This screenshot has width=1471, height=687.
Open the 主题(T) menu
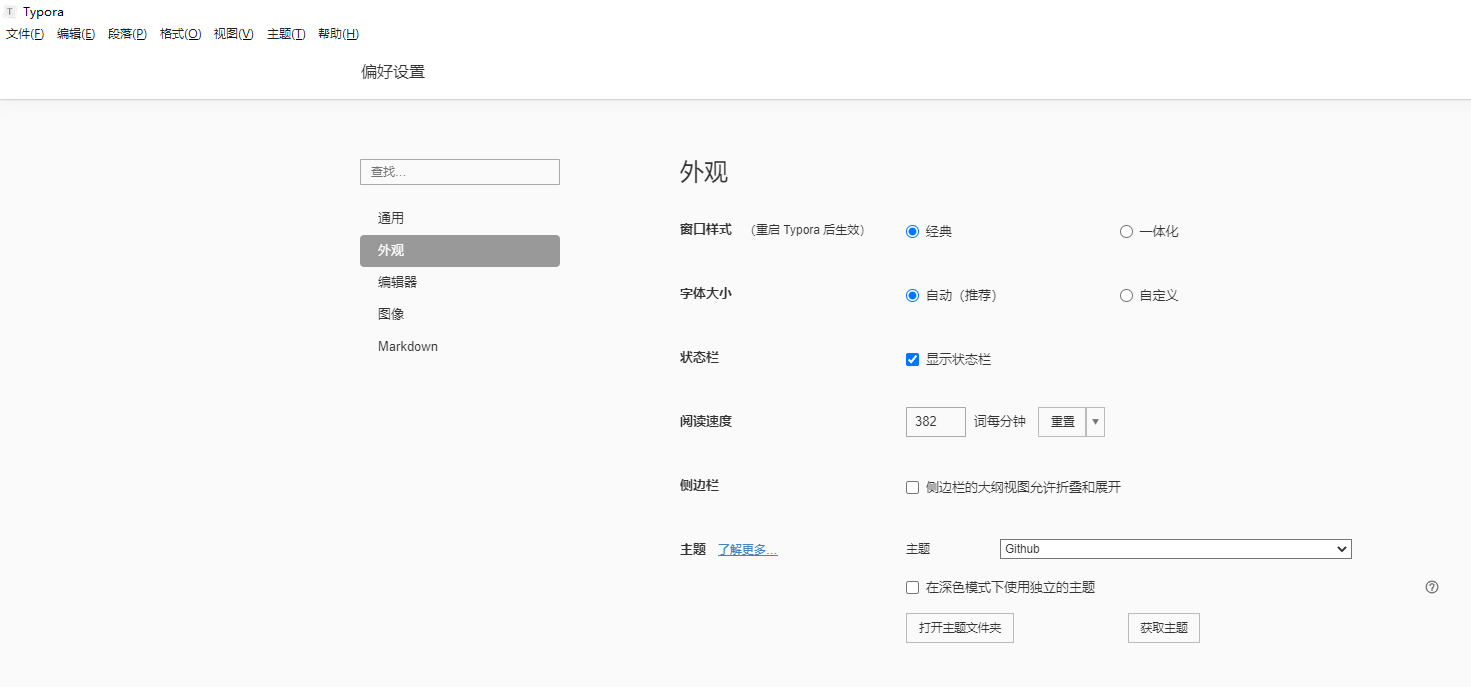(x=286, y=34)
